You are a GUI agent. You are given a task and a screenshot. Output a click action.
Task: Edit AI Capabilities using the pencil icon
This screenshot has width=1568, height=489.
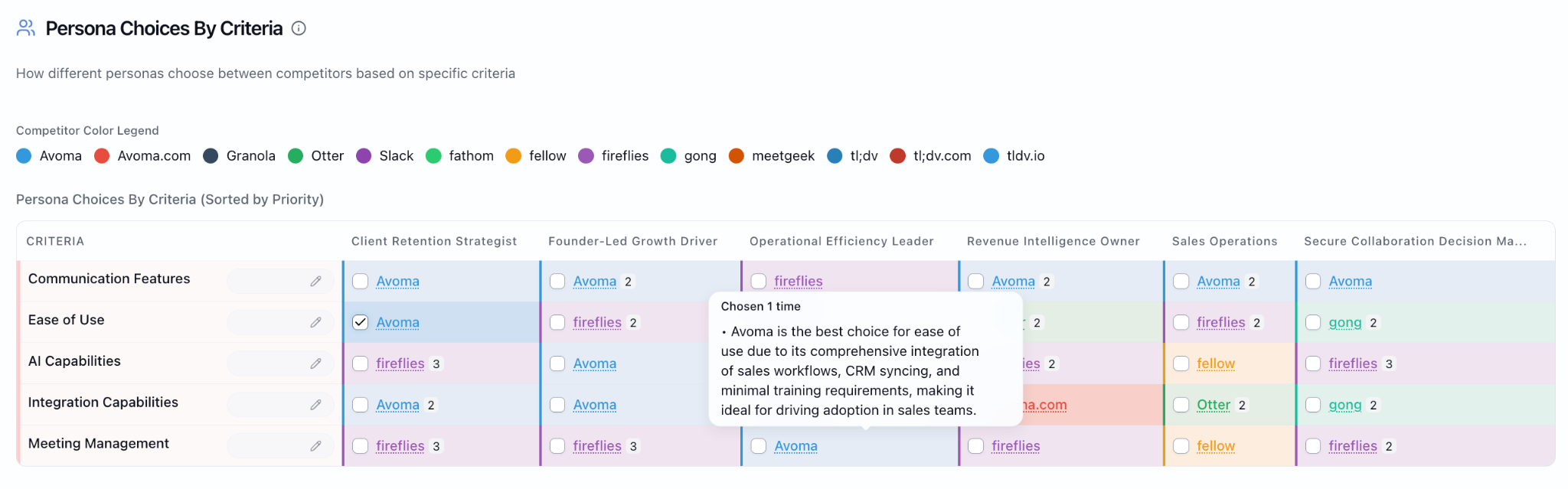315,364
